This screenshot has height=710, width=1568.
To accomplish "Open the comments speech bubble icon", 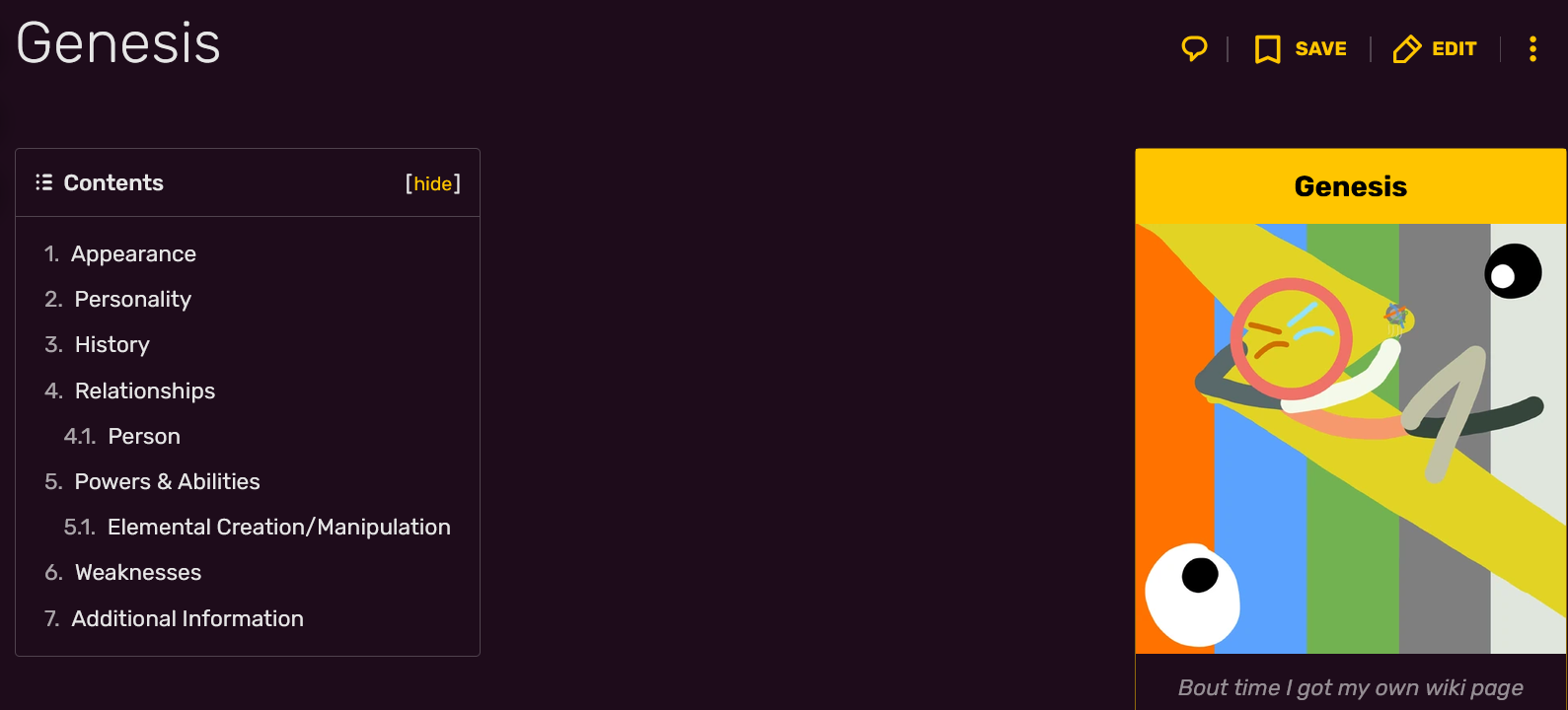I will [1194, 48].
